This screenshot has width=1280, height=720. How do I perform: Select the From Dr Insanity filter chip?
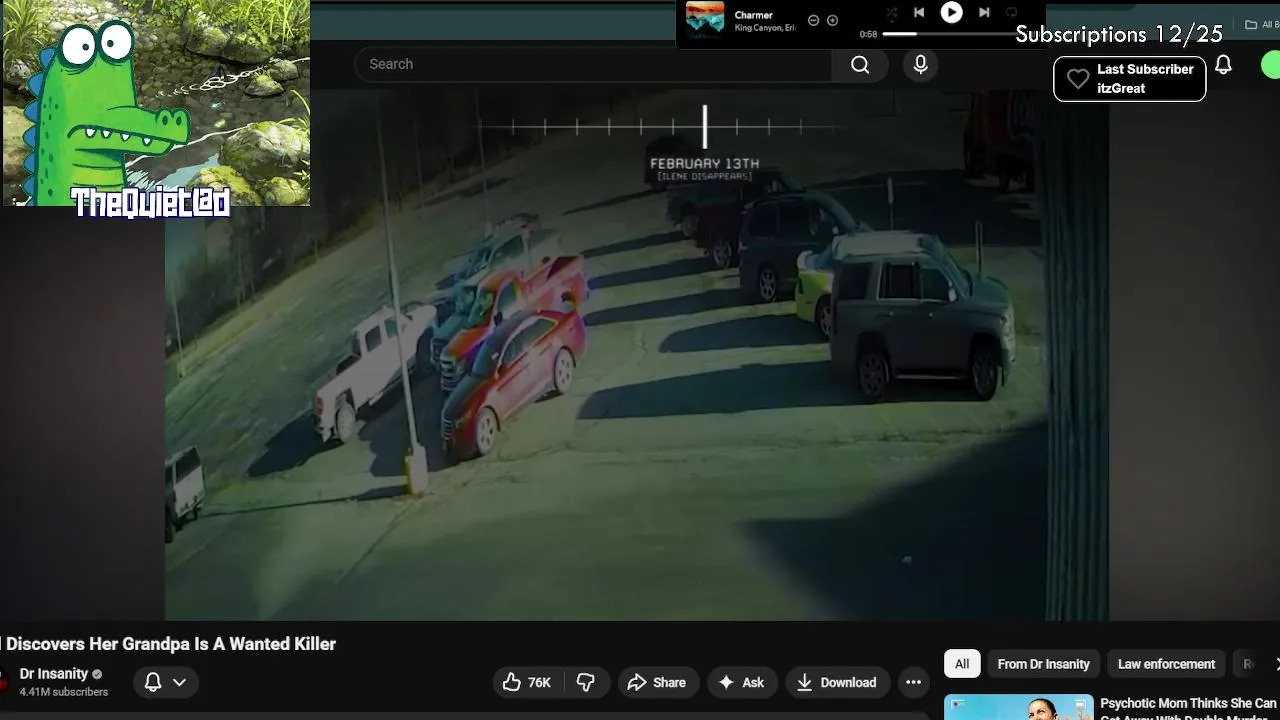click(x=1043, y=664)
